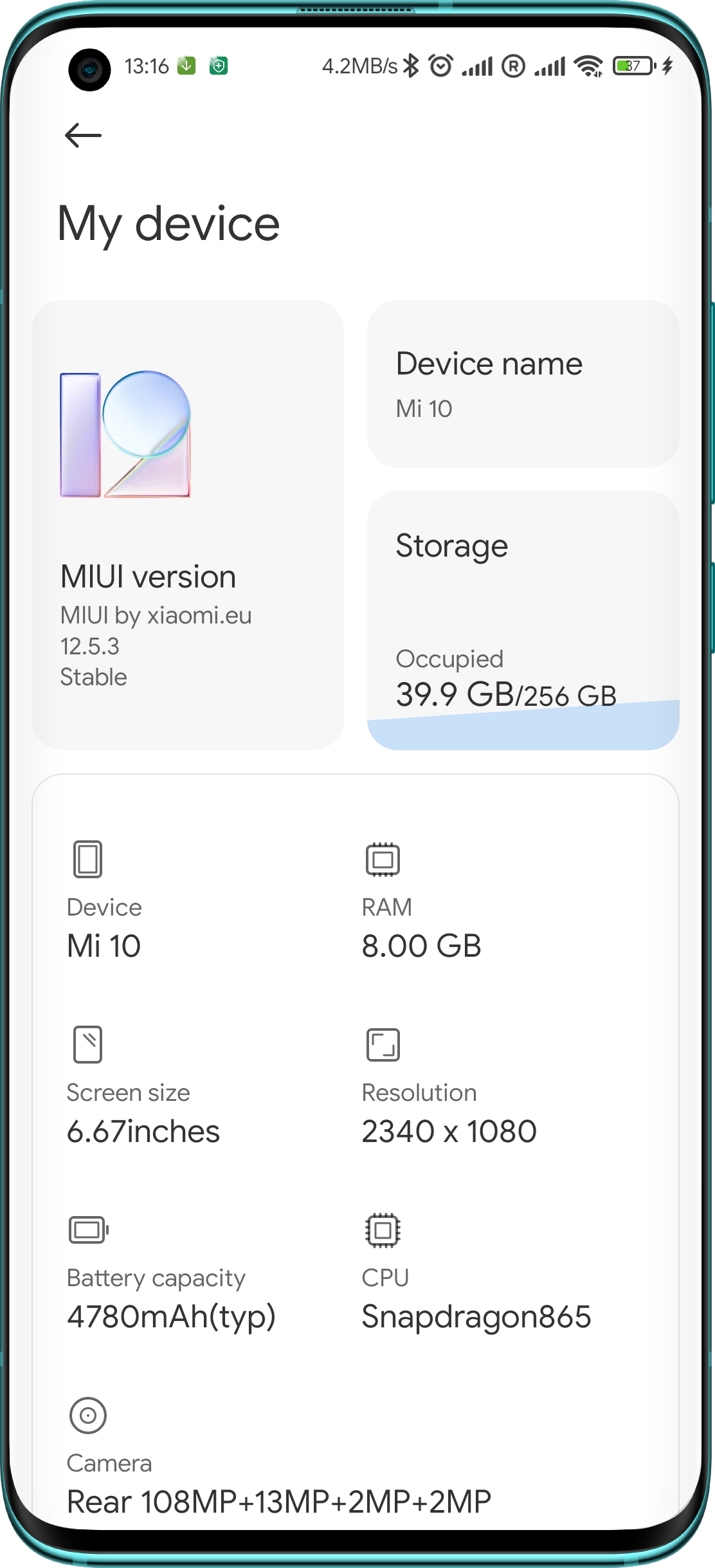Open the Device name card
The image size is (715, 1568).
(523, 383)
